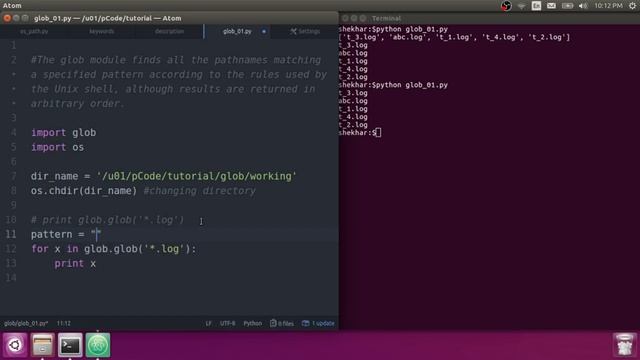The height and width of the screenshot is (360, 640).
Task: Click line number 4 in the gutter
Action: coord(13,133)
